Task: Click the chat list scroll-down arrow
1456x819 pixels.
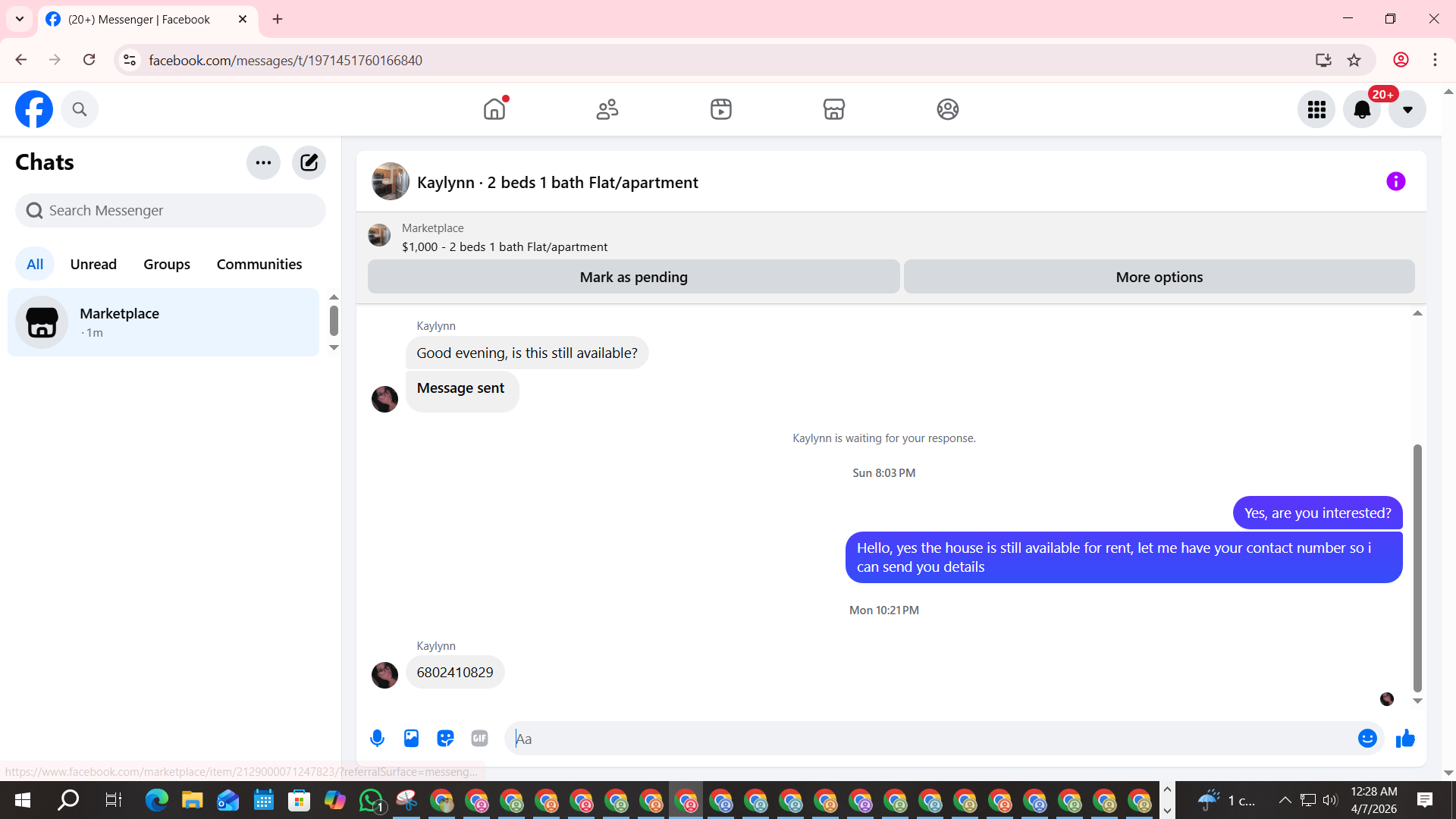Action: (334, 348)
